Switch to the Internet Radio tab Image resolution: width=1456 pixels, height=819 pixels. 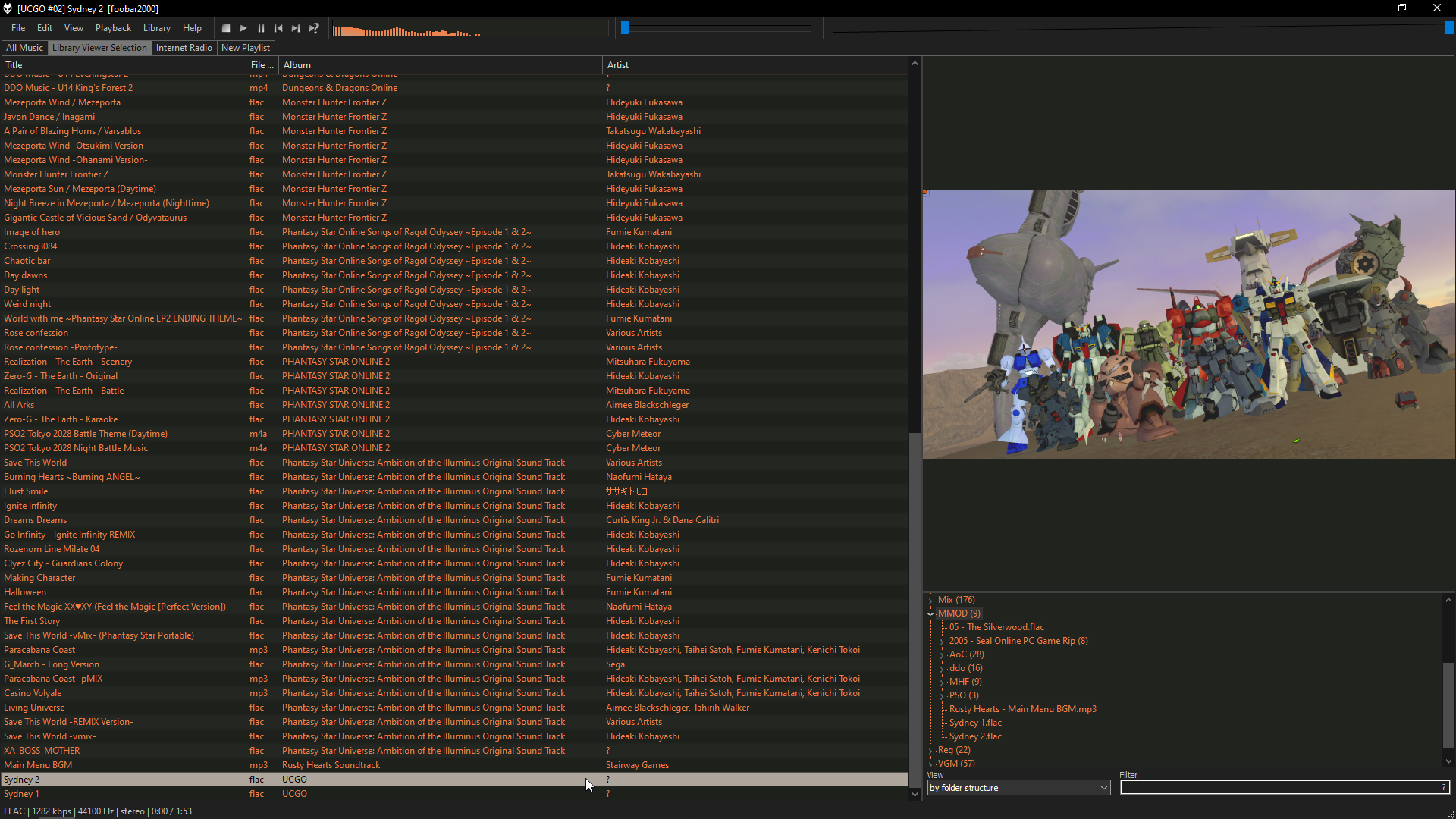click(x=184, y=48)
